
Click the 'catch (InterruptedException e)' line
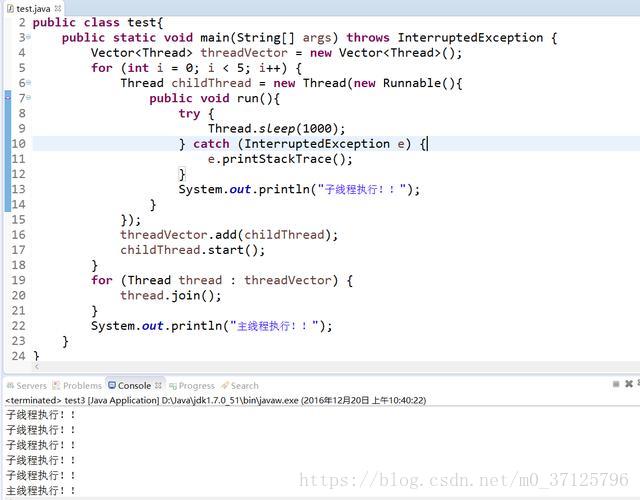(303, 144)
